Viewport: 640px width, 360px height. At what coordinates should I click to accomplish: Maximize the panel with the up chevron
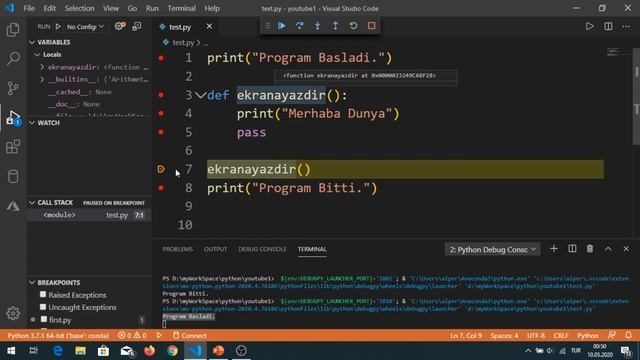click(x=608, y=249)
